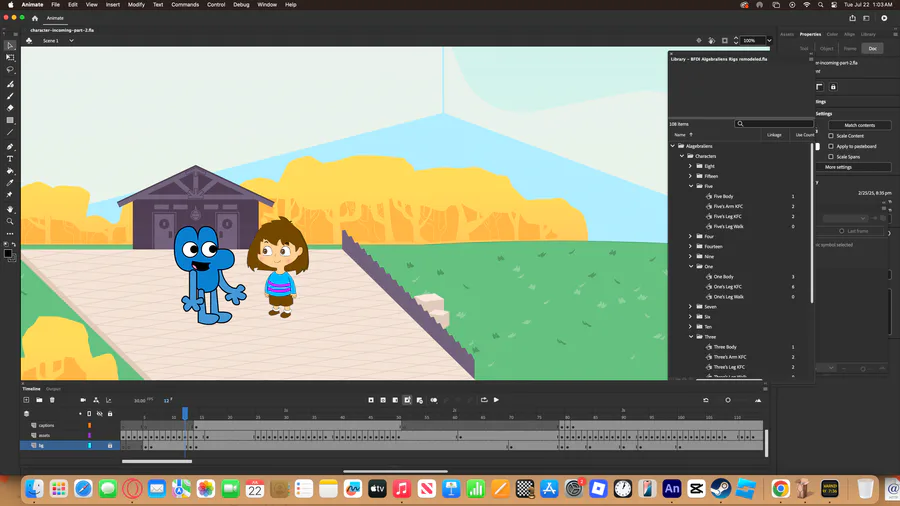Open the stage zoom 100% dropdown
Viewport: 900px width, 506px height.
coord(770,40)
